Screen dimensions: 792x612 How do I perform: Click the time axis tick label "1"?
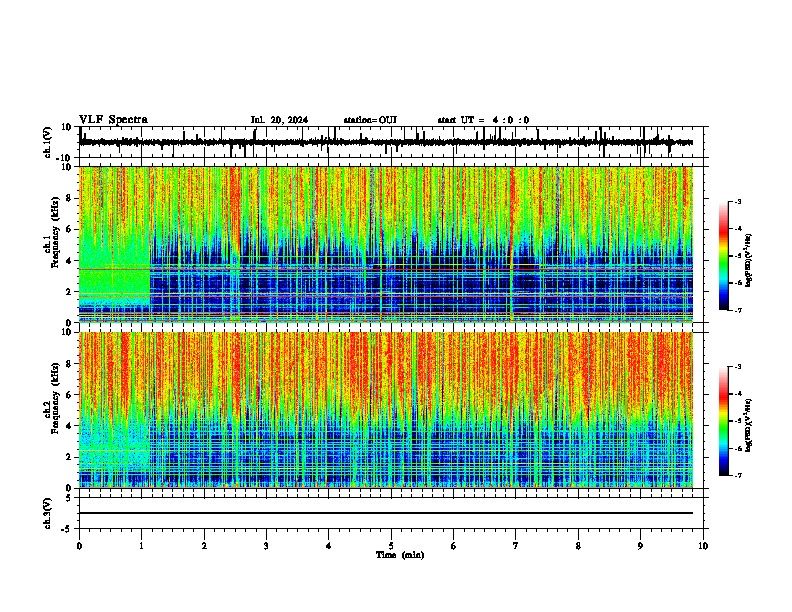(141, 546)
